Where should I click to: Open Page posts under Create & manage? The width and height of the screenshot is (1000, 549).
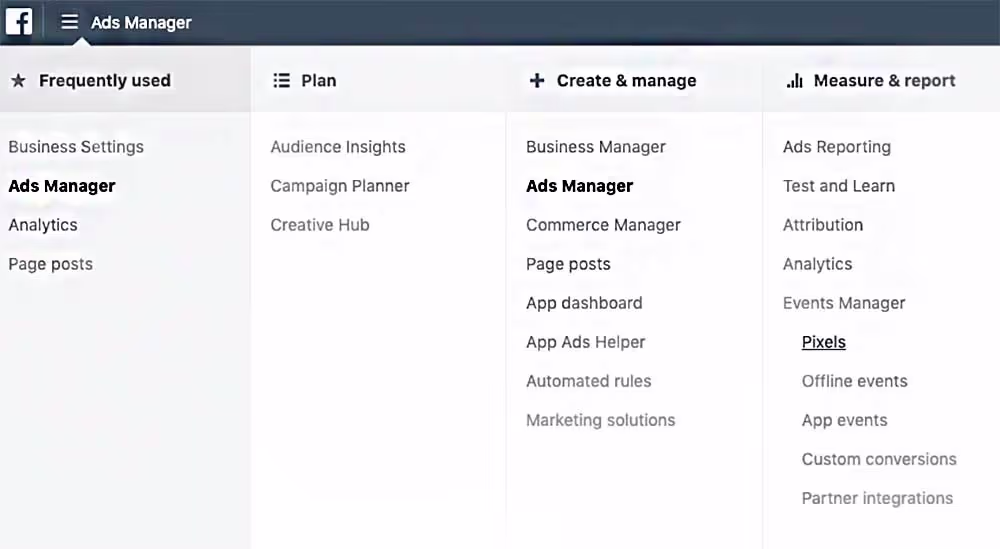click(568, 264)
